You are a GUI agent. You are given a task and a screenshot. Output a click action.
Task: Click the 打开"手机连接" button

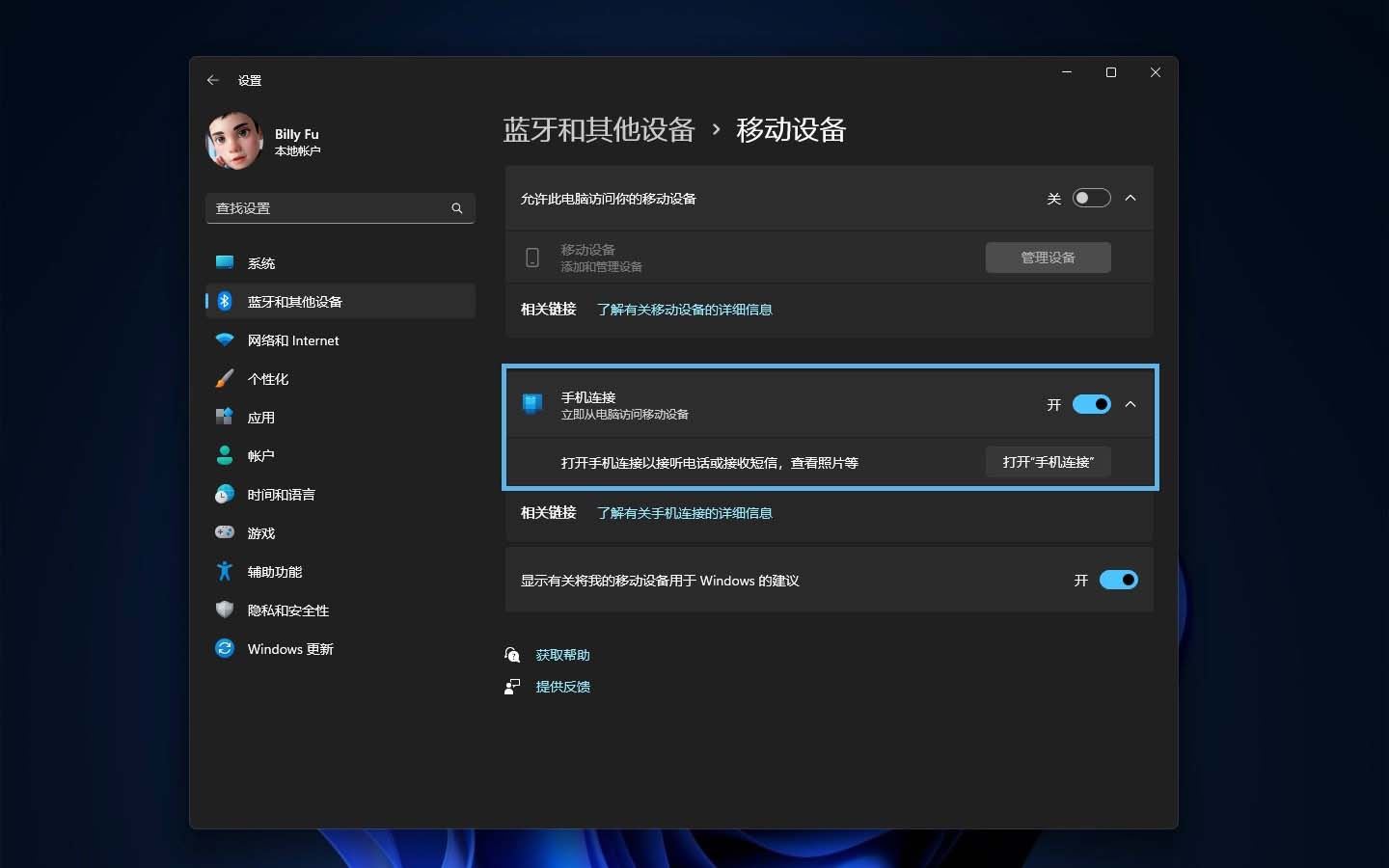[1048, 462]
